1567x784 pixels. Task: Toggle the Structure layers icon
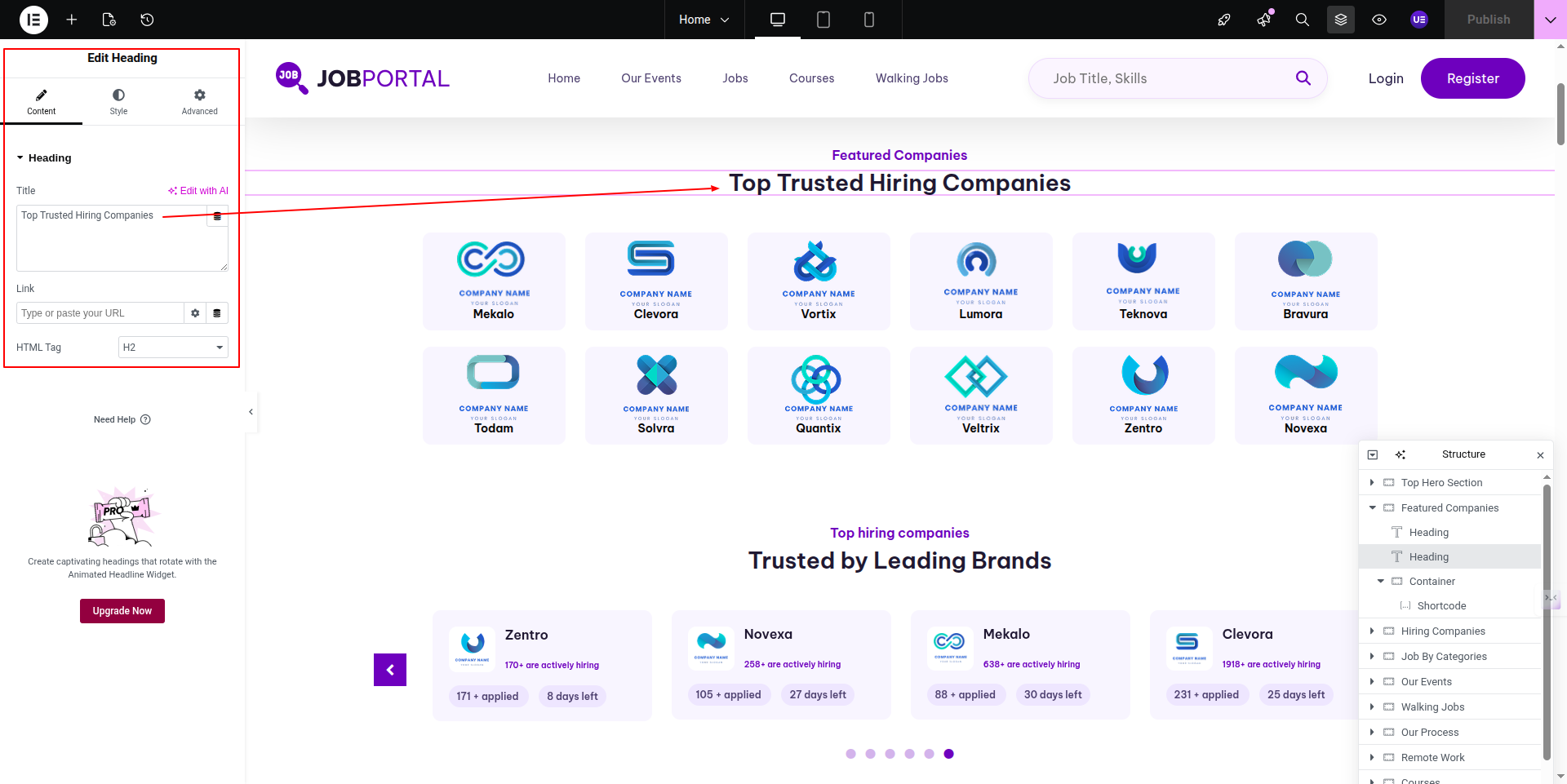pos(1341,20)
